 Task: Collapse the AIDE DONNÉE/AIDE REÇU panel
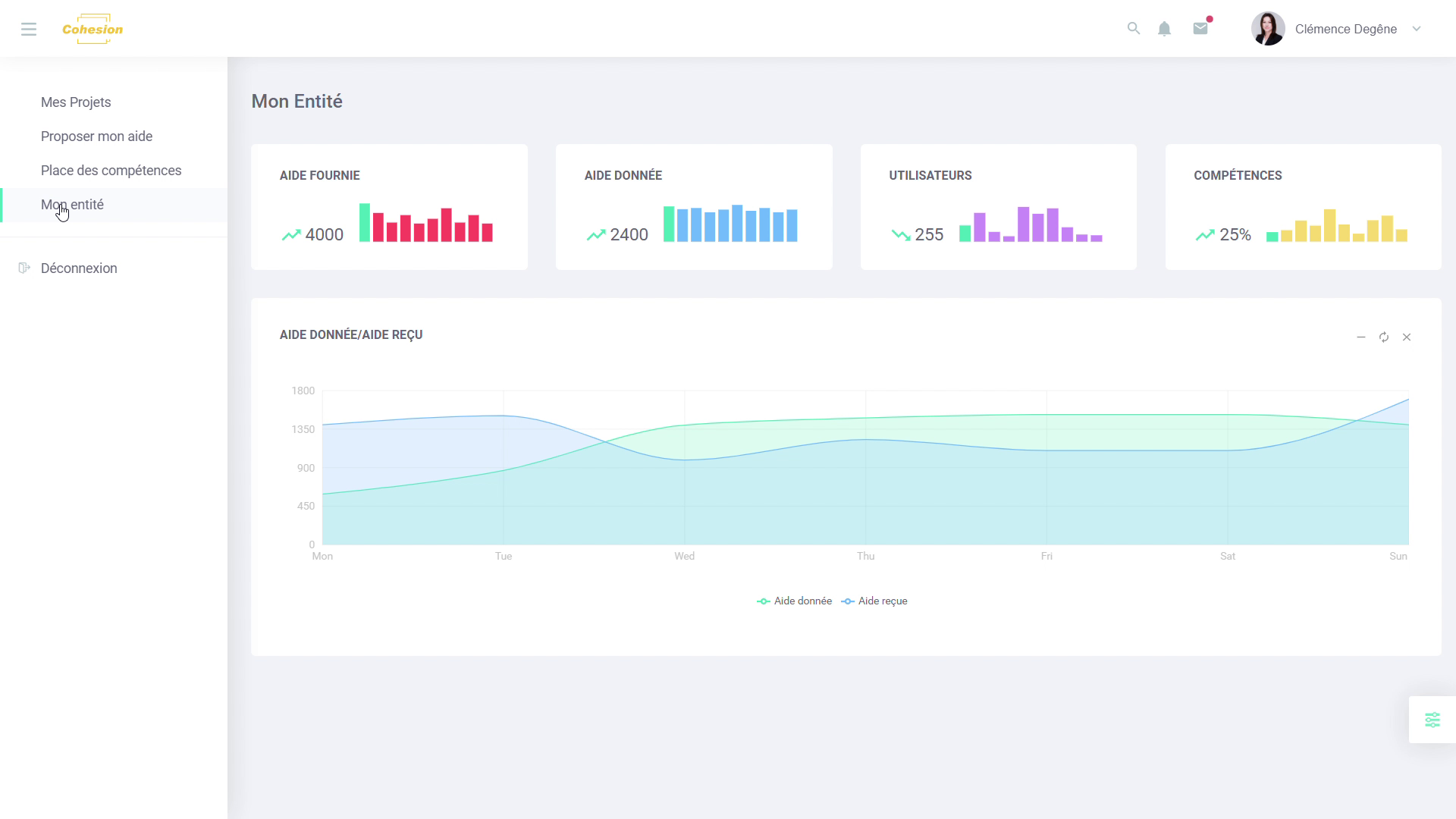point(1361,337)
